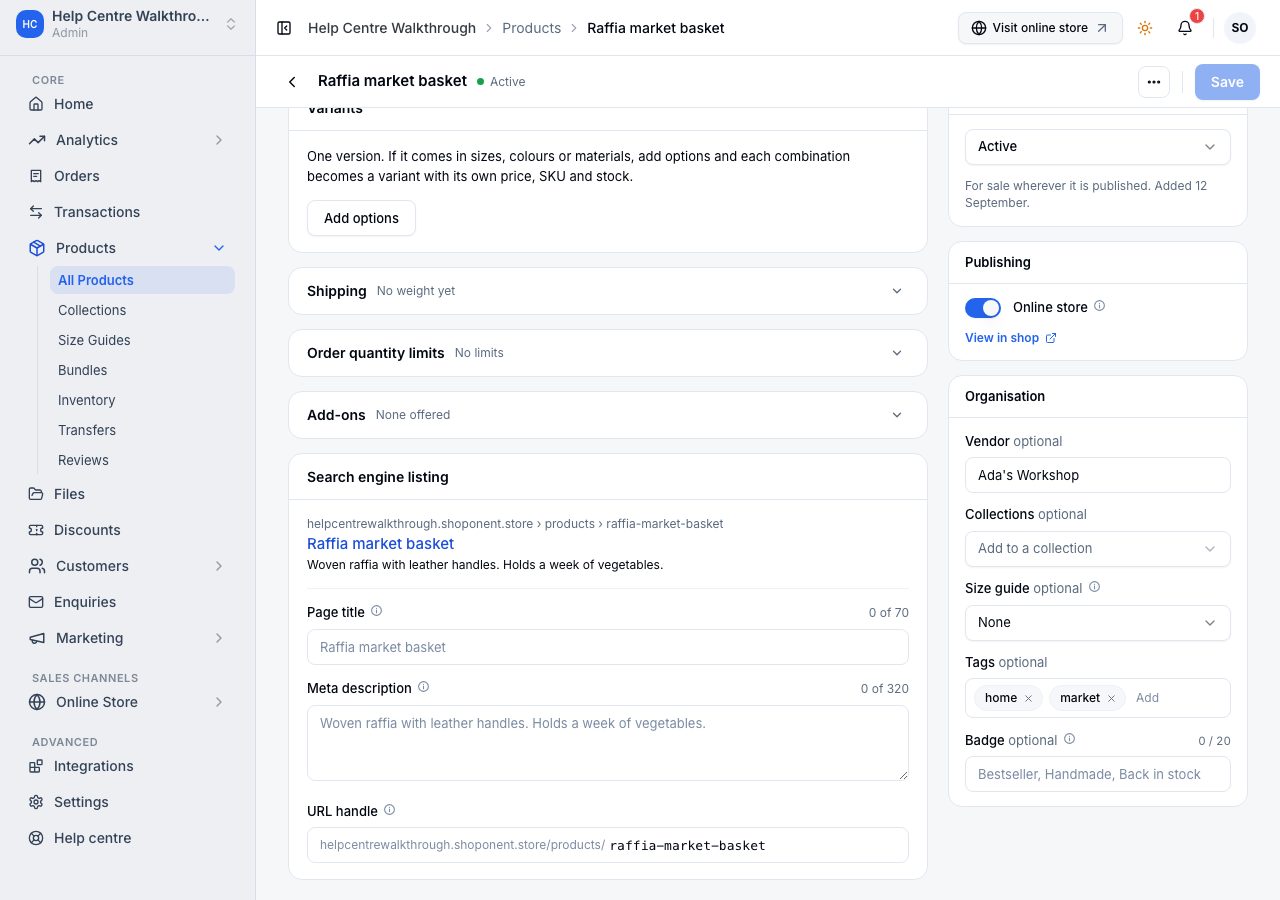Click the Save button
Screen dimensions: 1280x900
coord(1227,82)
